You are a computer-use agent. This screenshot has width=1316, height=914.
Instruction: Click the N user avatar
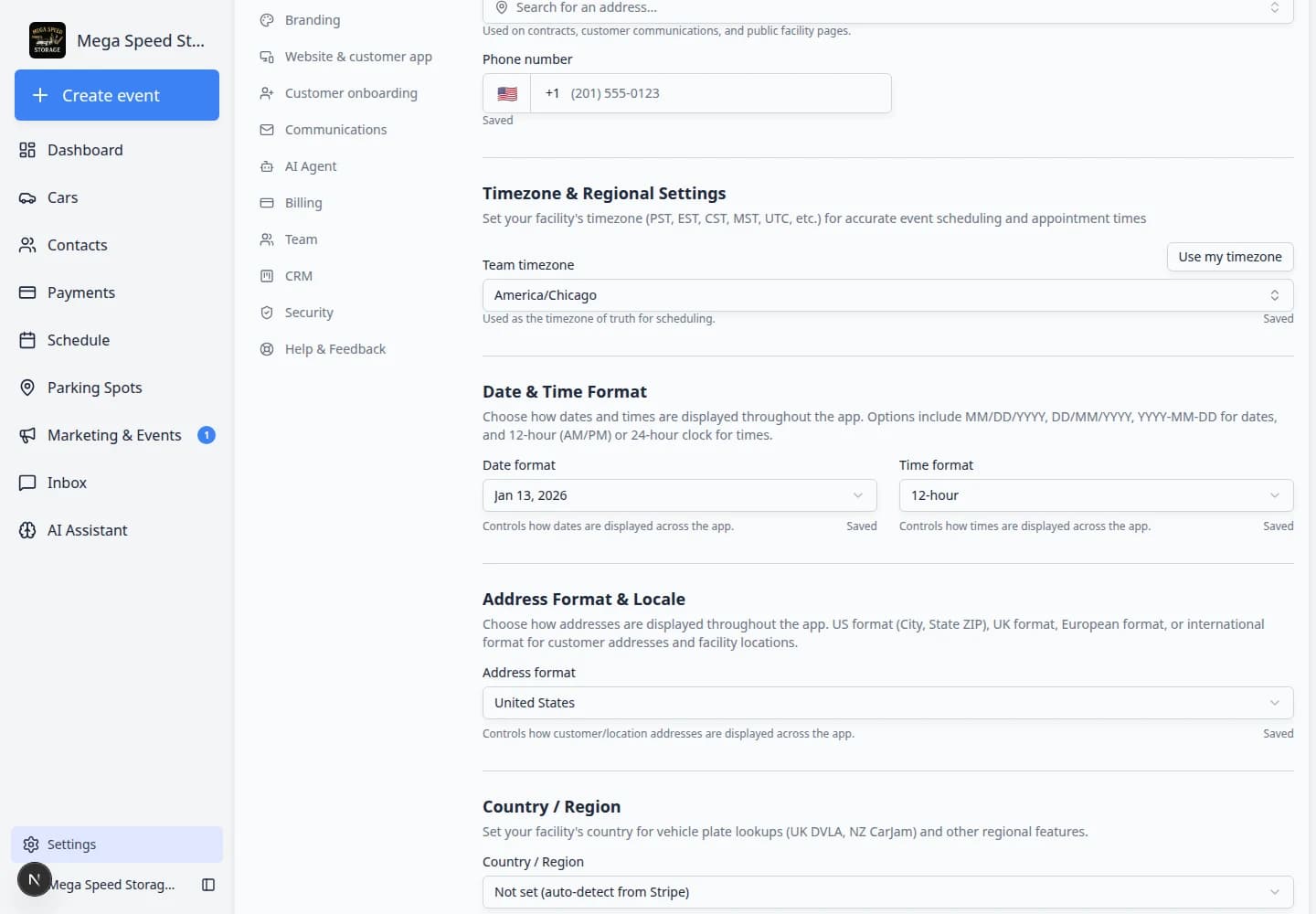35,879
